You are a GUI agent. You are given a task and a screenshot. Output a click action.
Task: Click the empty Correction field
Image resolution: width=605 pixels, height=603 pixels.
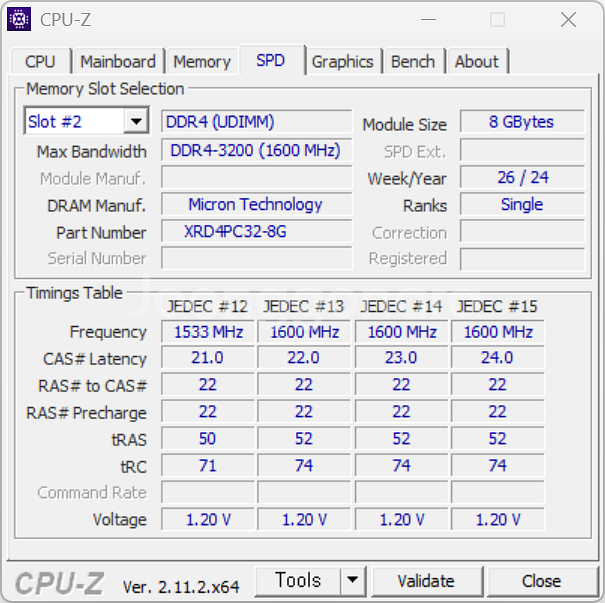[522, 231]
